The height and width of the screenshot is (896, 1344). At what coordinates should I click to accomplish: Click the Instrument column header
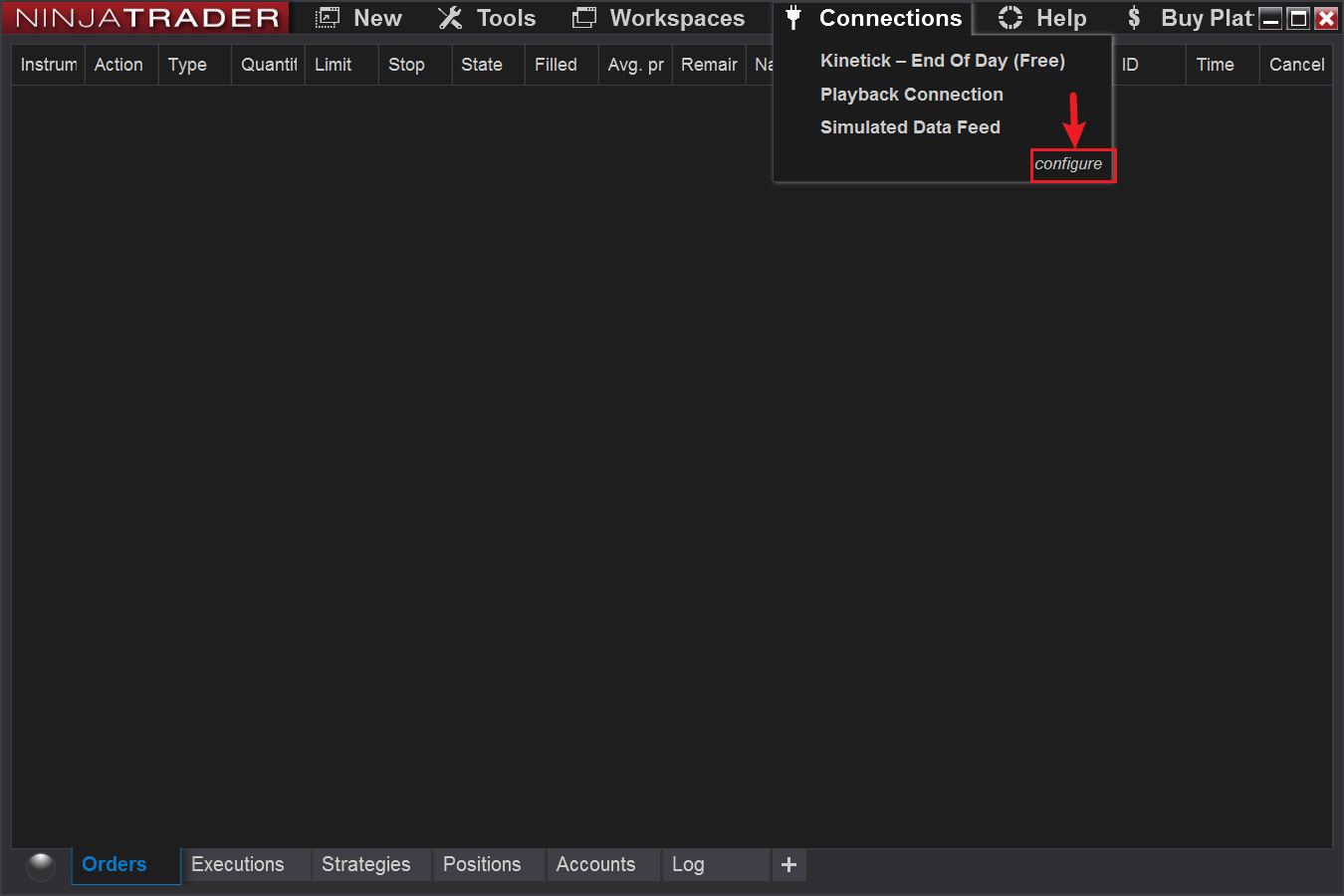point(48,65)
